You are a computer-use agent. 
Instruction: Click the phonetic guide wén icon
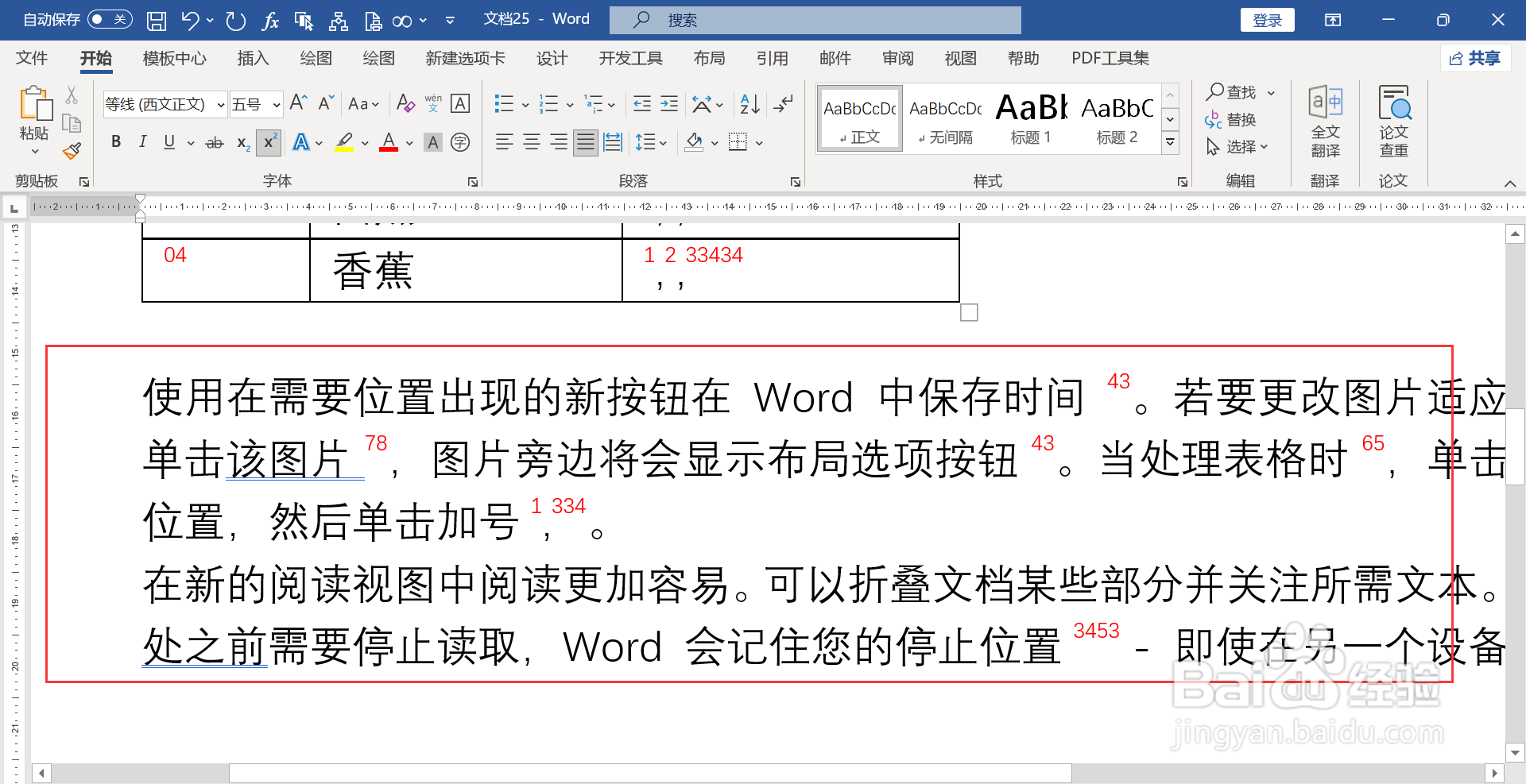pyautogui.click(x=433, y=103)
